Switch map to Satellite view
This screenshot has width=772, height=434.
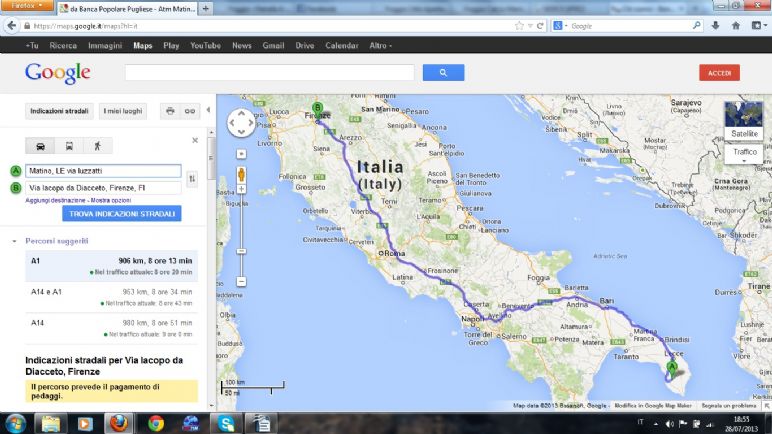[x=744, y=120]
